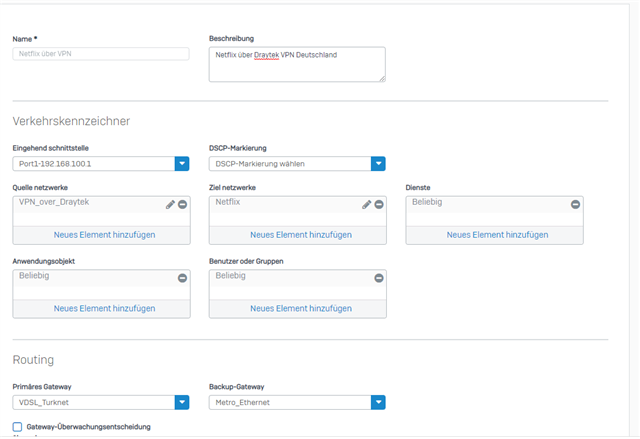Enable Gateway-Überwachungsentscheidung checkbox
640x439 pixels.
(x=18, y=427)
